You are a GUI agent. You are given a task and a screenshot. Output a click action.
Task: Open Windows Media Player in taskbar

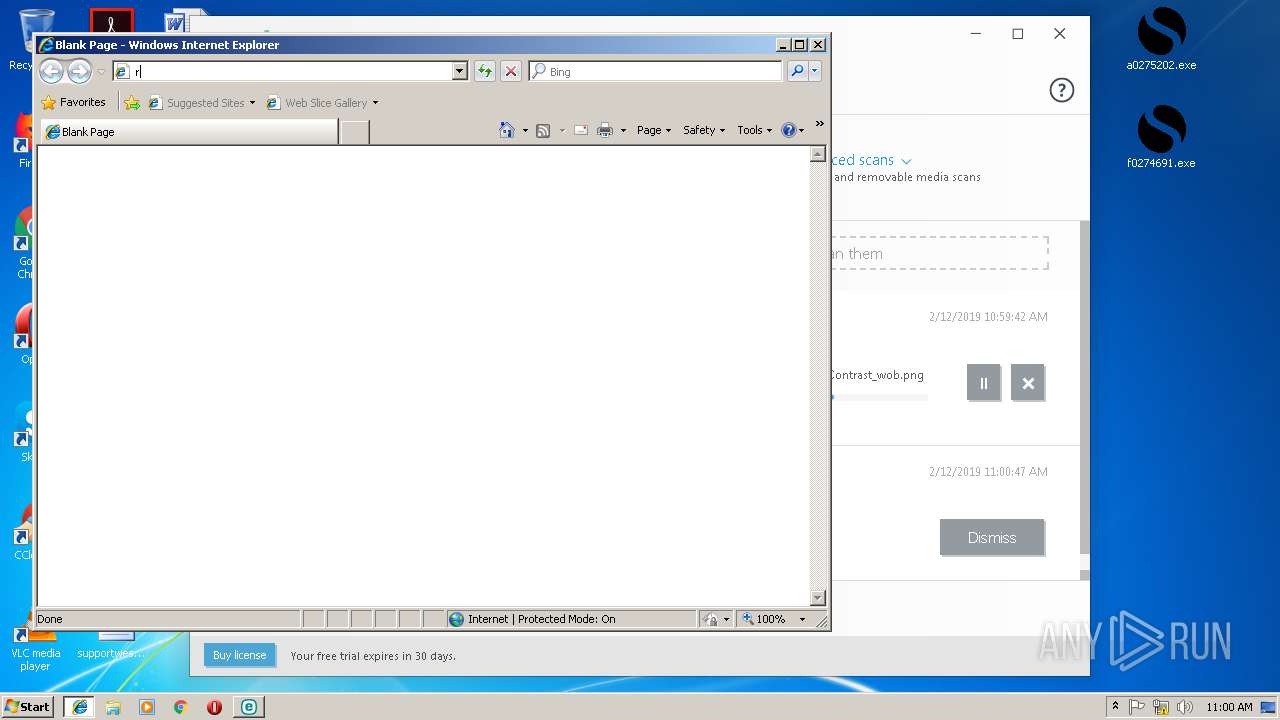tap(147, 707)
